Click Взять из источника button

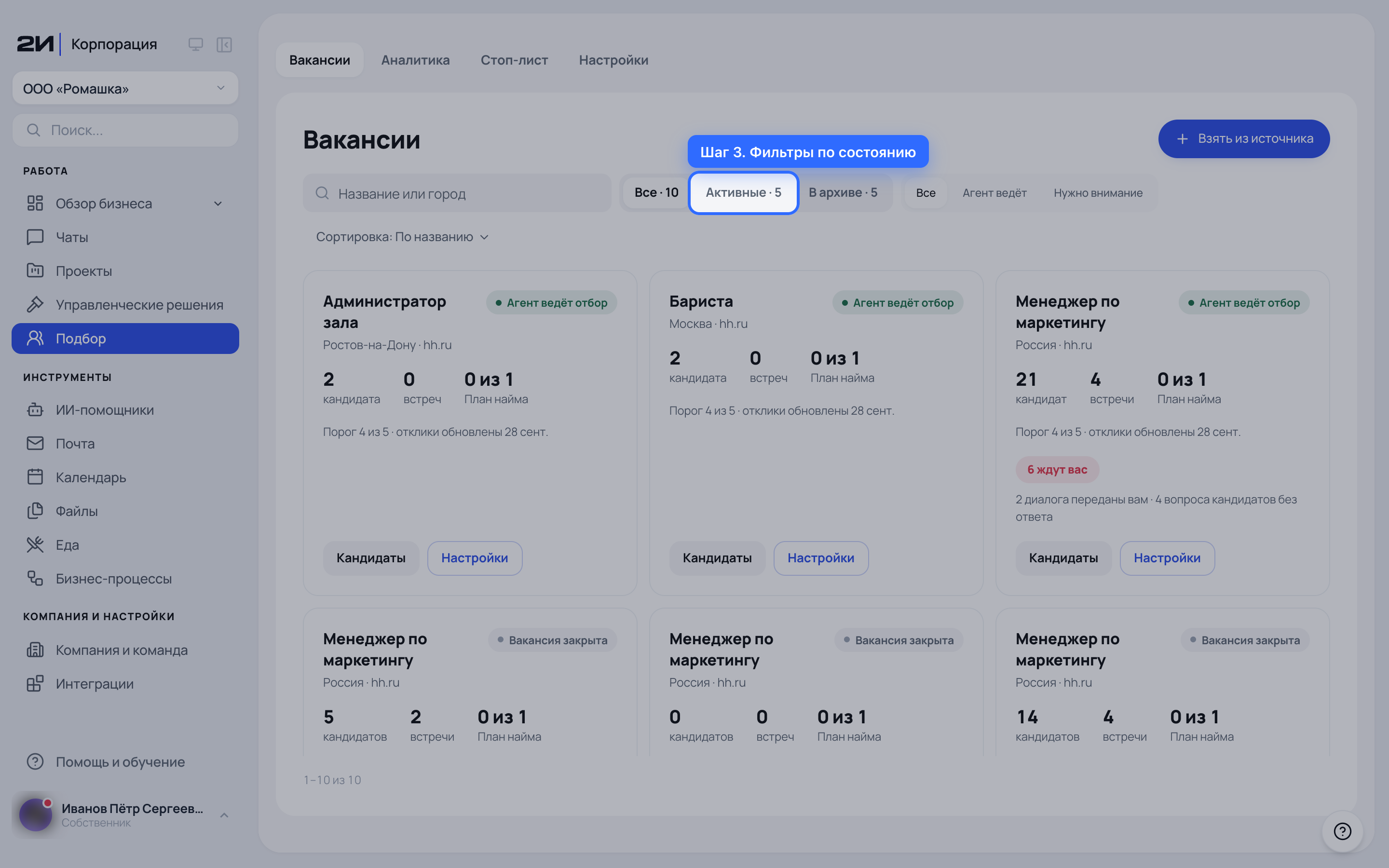pos(1244,139)
